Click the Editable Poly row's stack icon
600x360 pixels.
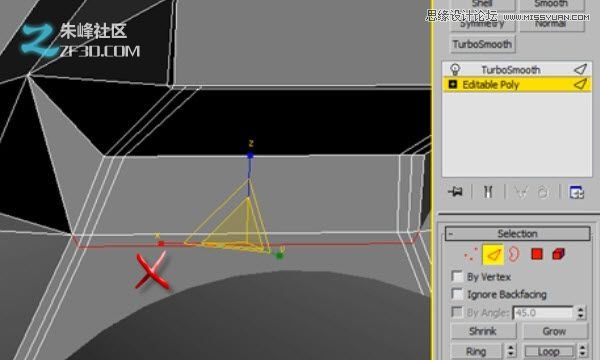(581, 84)
